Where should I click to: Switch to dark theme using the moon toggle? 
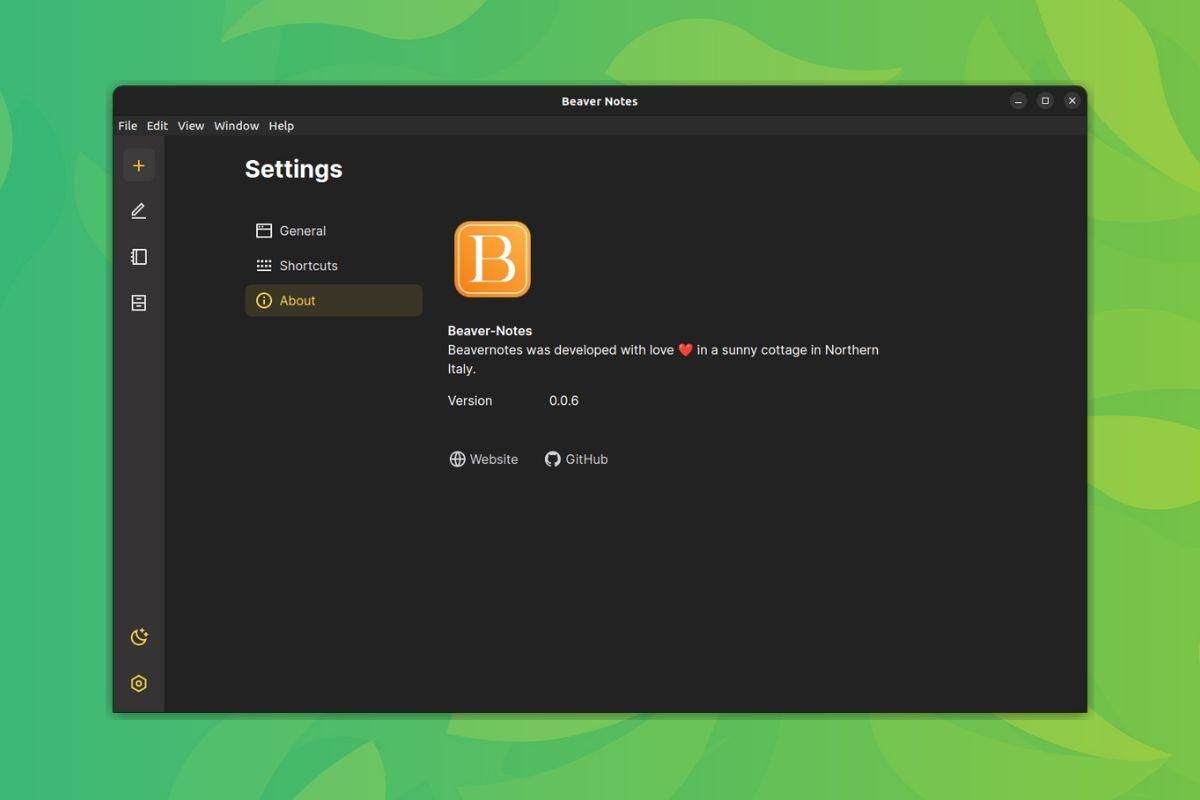pos(139,637)
